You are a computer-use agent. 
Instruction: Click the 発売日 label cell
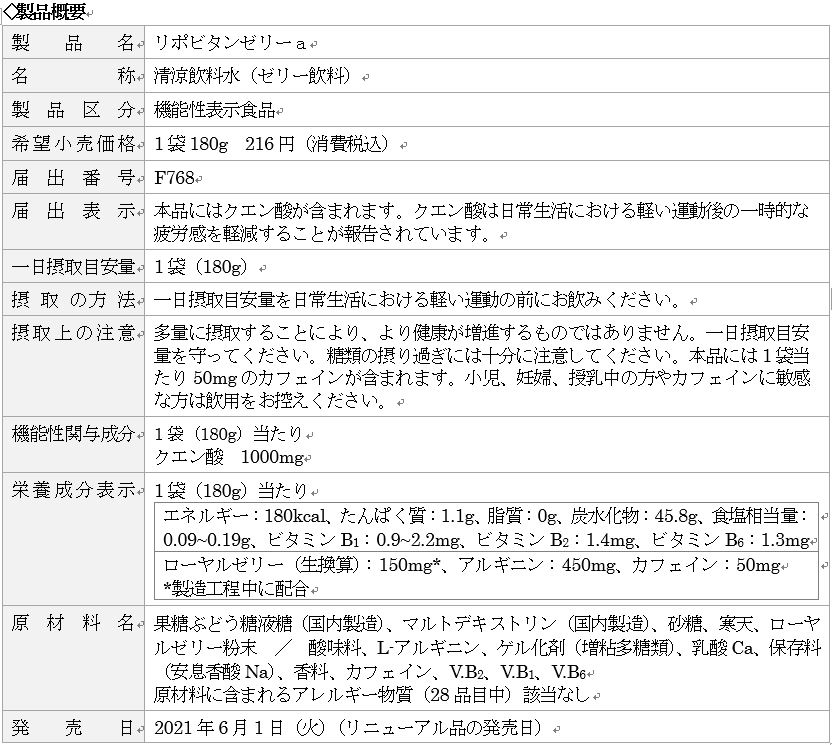[72, 727]
